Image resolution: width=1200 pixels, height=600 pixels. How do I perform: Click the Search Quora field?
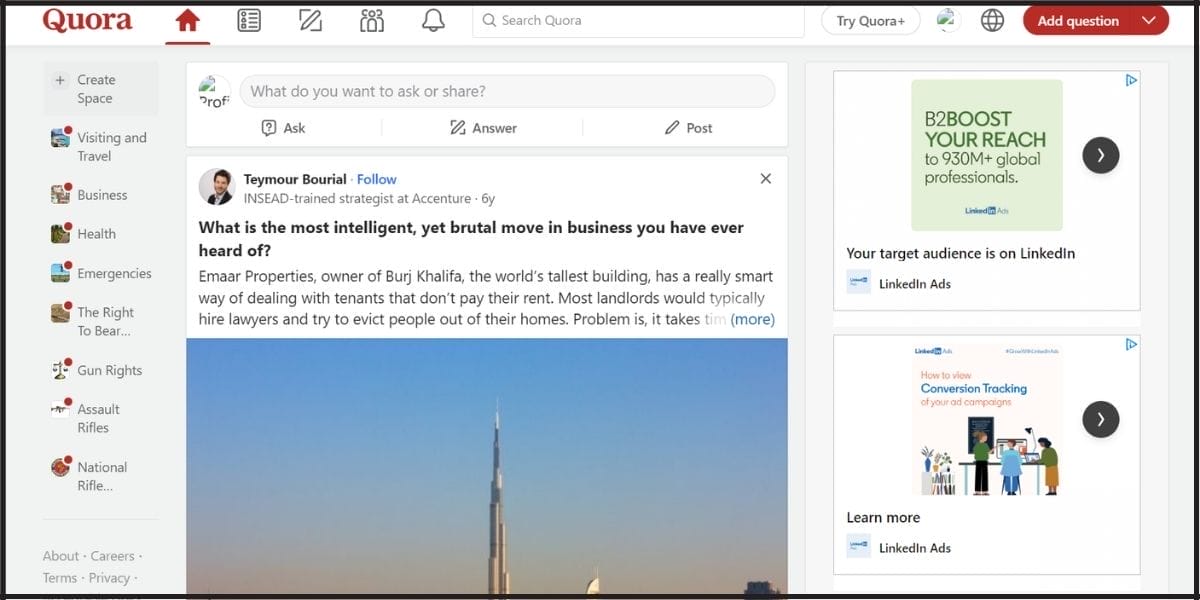tap(638, 21)
